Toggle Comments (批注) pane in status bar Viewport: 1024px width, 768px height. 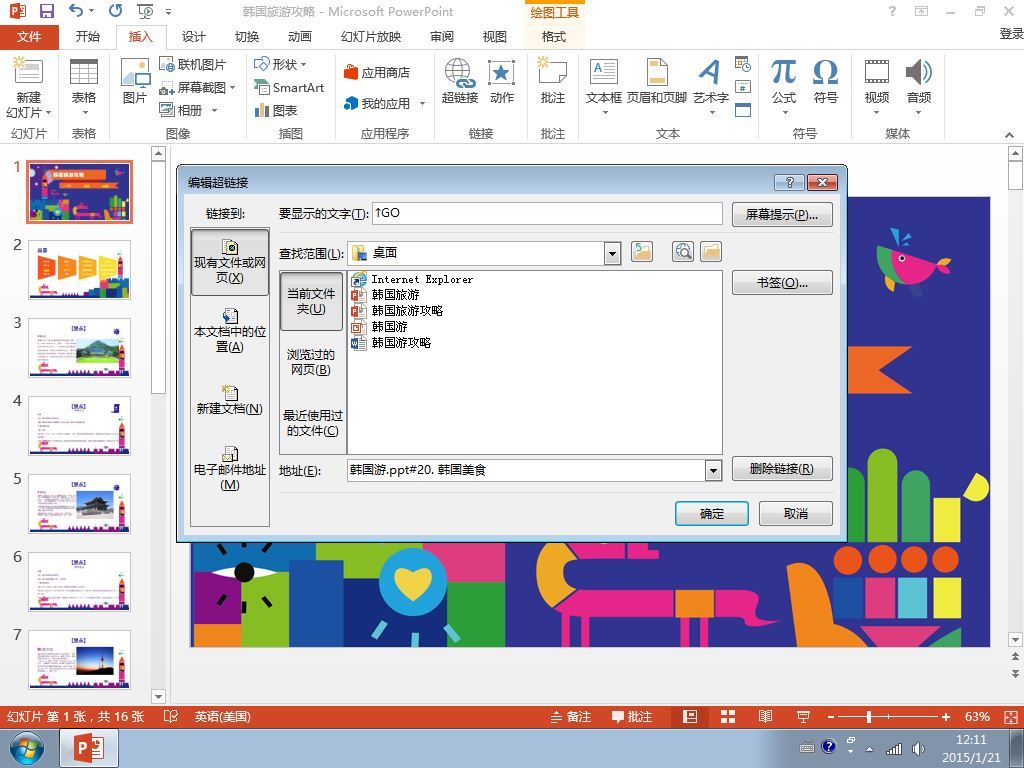[632, 716]
